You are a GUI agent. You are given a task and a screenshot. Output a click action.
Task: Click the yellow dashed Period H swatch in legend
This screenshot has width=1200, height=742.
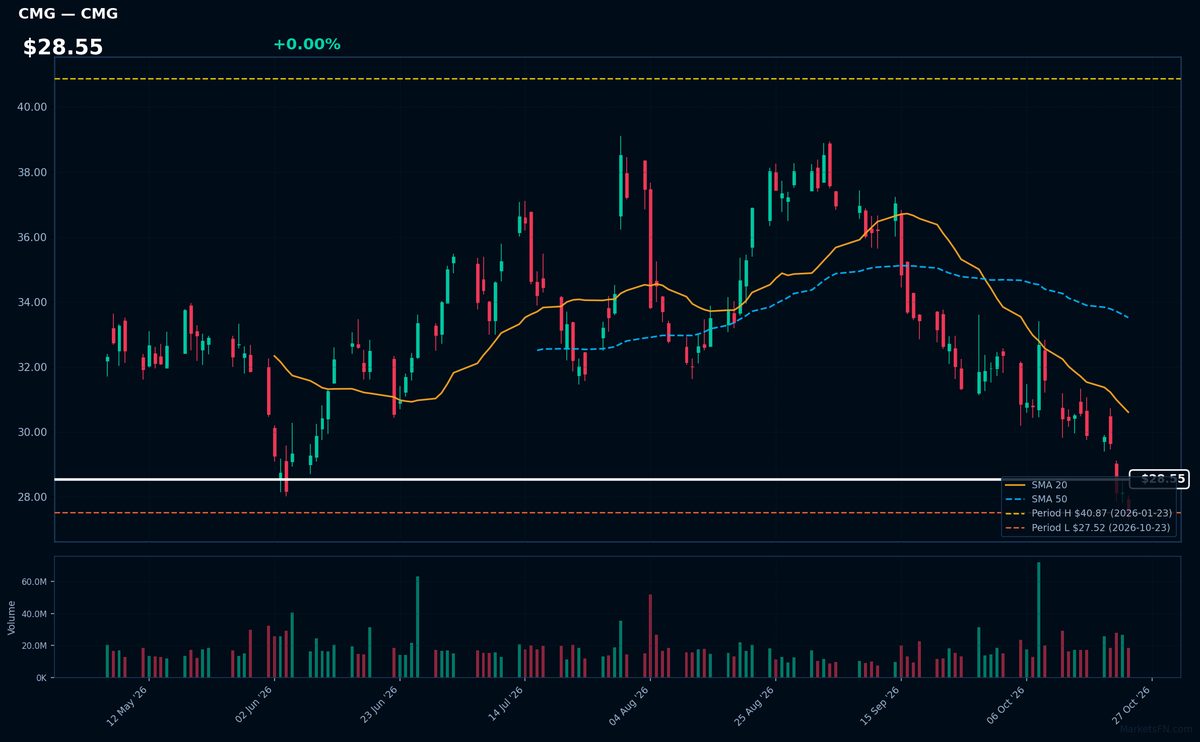point(1016,513)
